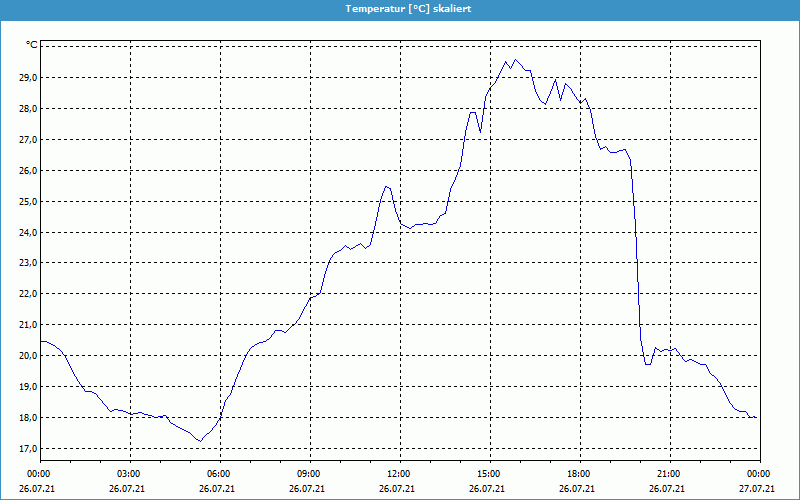Click the 03:00 time axis label
The height and width of the screenshot is (500, 800).
130,474
